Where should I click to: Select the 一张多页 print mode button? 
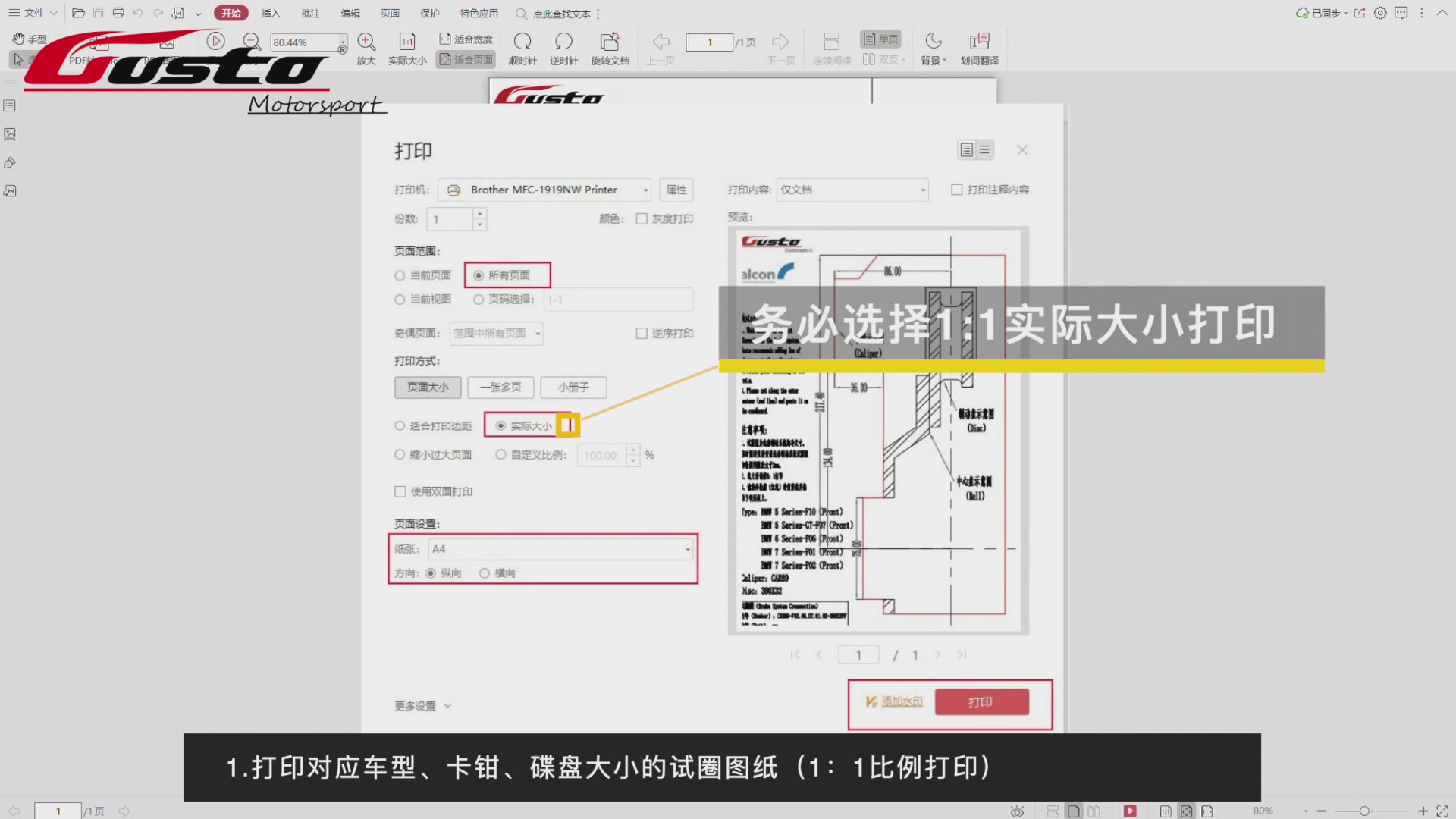point(500,388)
